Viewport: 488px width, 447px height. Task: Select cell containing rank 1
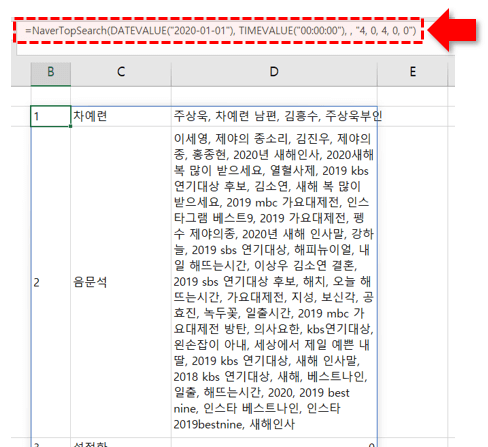pyautogui.click(x=51, y=116)
